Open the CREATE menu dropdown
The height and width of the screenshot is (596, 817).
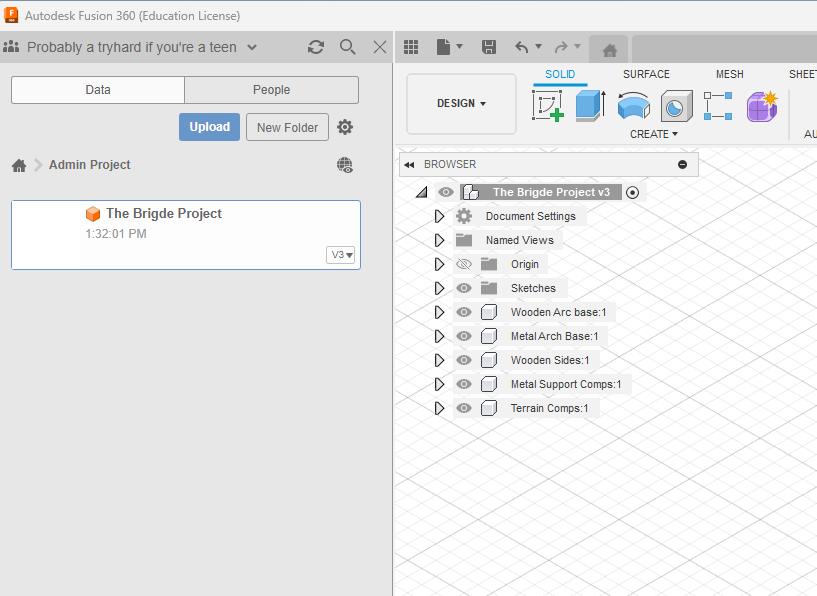[654, 134]
